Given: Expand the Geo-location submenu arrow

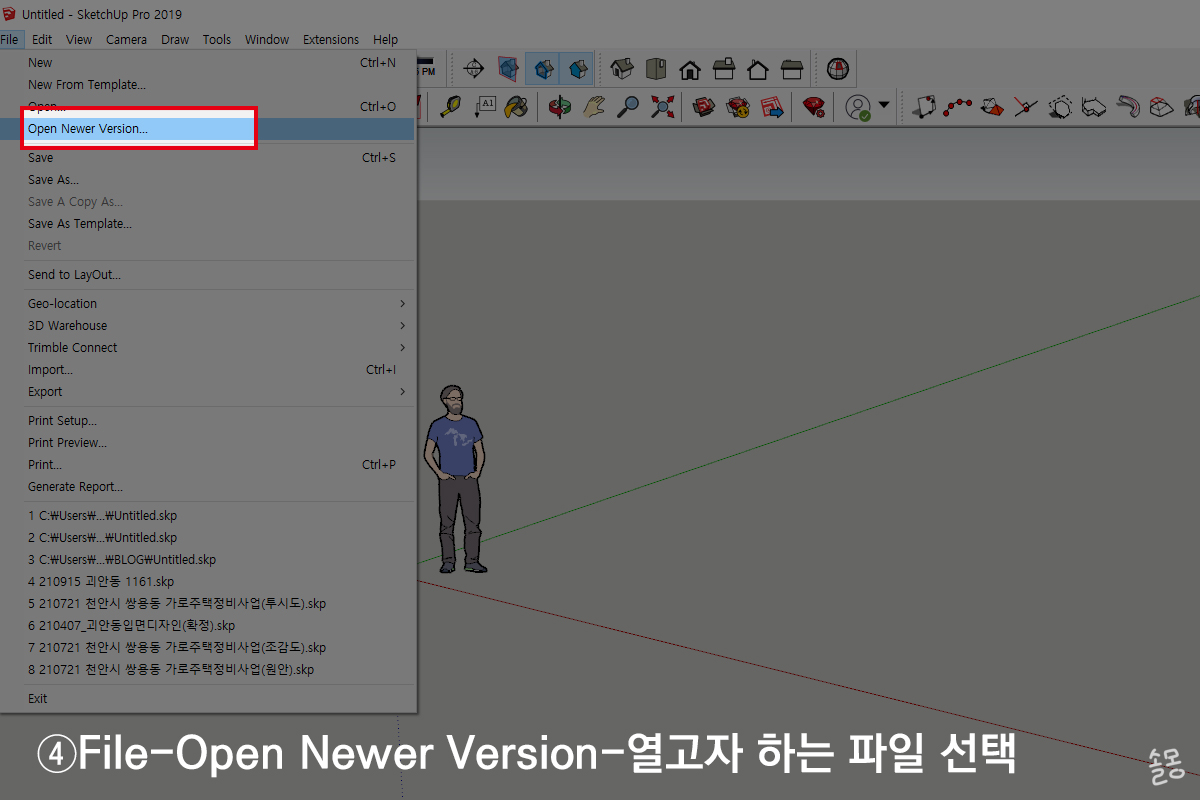Looking at the screenshot, I should click(403, 303).
